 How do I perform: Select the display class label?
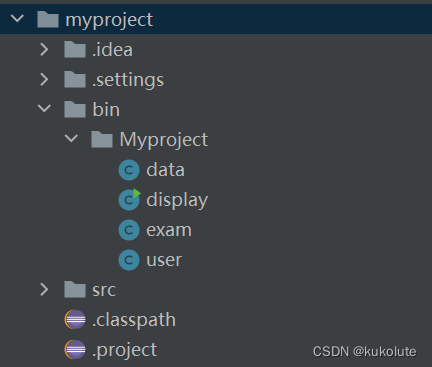click(x=177, y=201)
